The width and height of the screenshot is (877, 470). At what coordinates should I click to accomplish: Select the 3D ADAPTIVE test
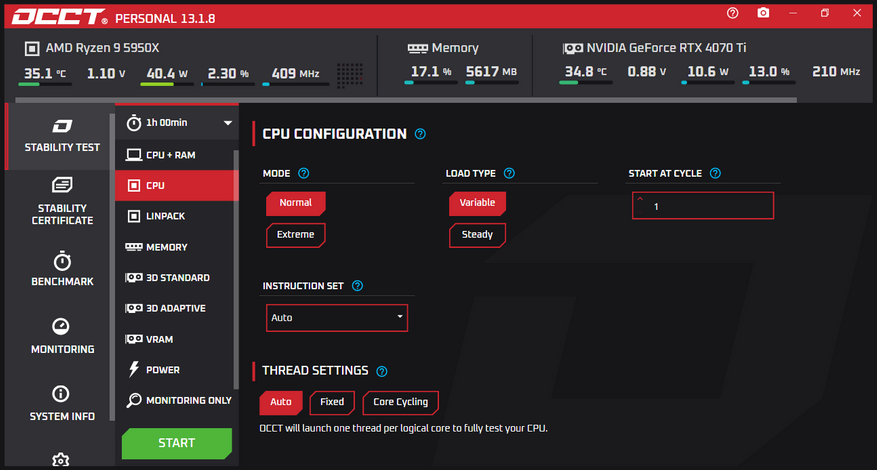coord(176,308)
